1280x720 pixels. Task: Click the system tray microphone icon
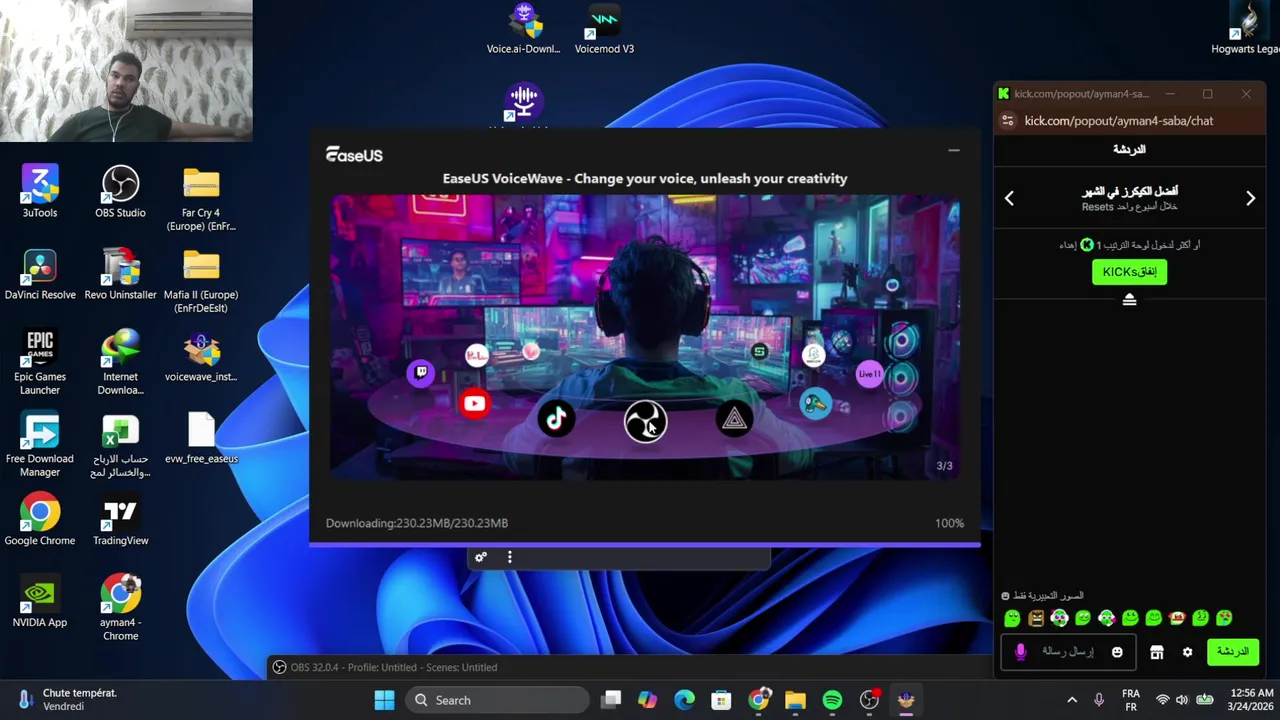point(1099,700)
